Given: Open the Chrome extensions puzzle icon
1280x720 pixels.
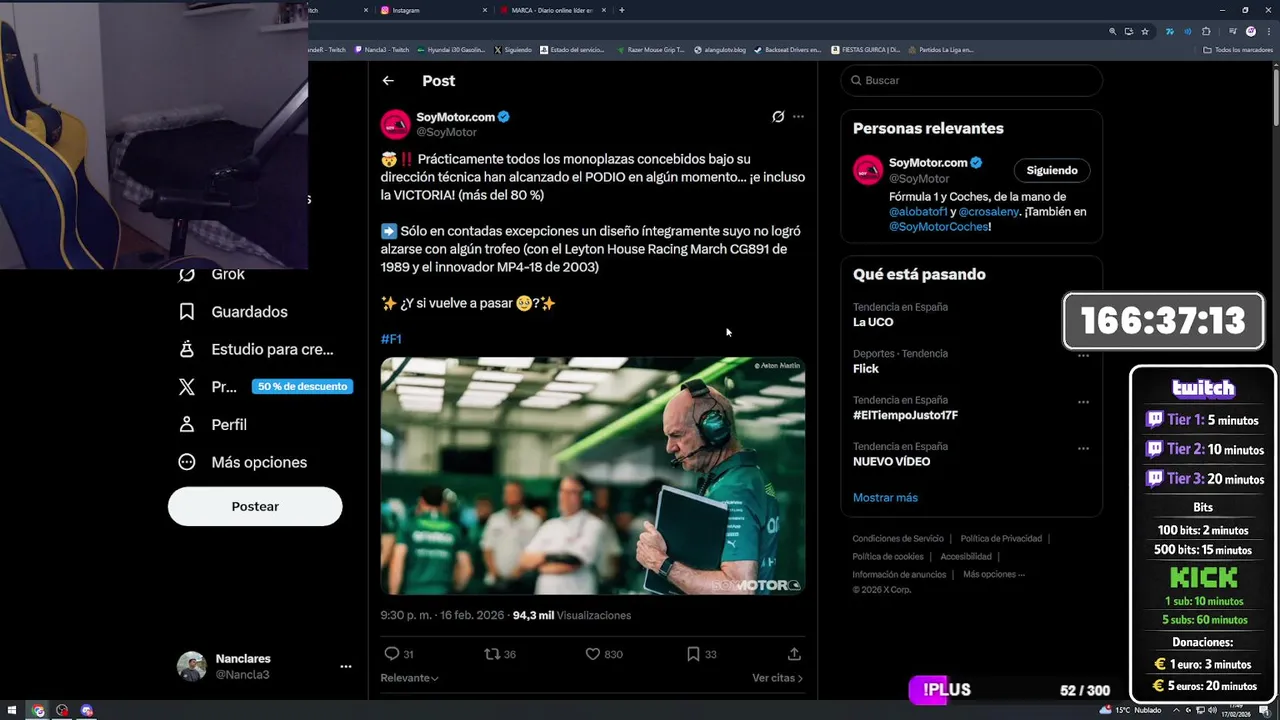Looking at the screenshot, I should pyautogui.click(x=1206, y=31).
